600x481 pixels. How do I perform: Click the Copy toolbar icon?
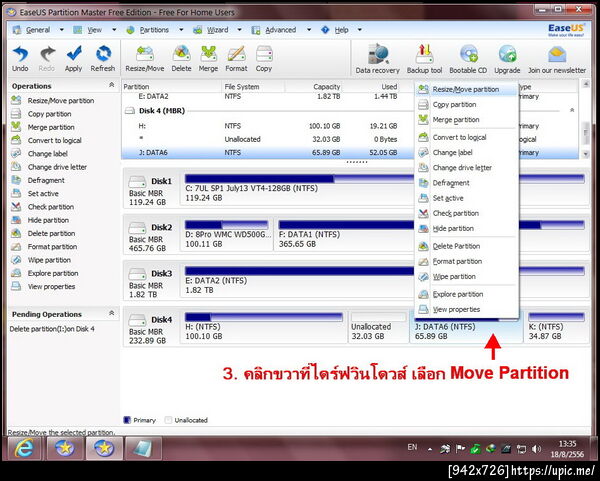click(264, 59)
